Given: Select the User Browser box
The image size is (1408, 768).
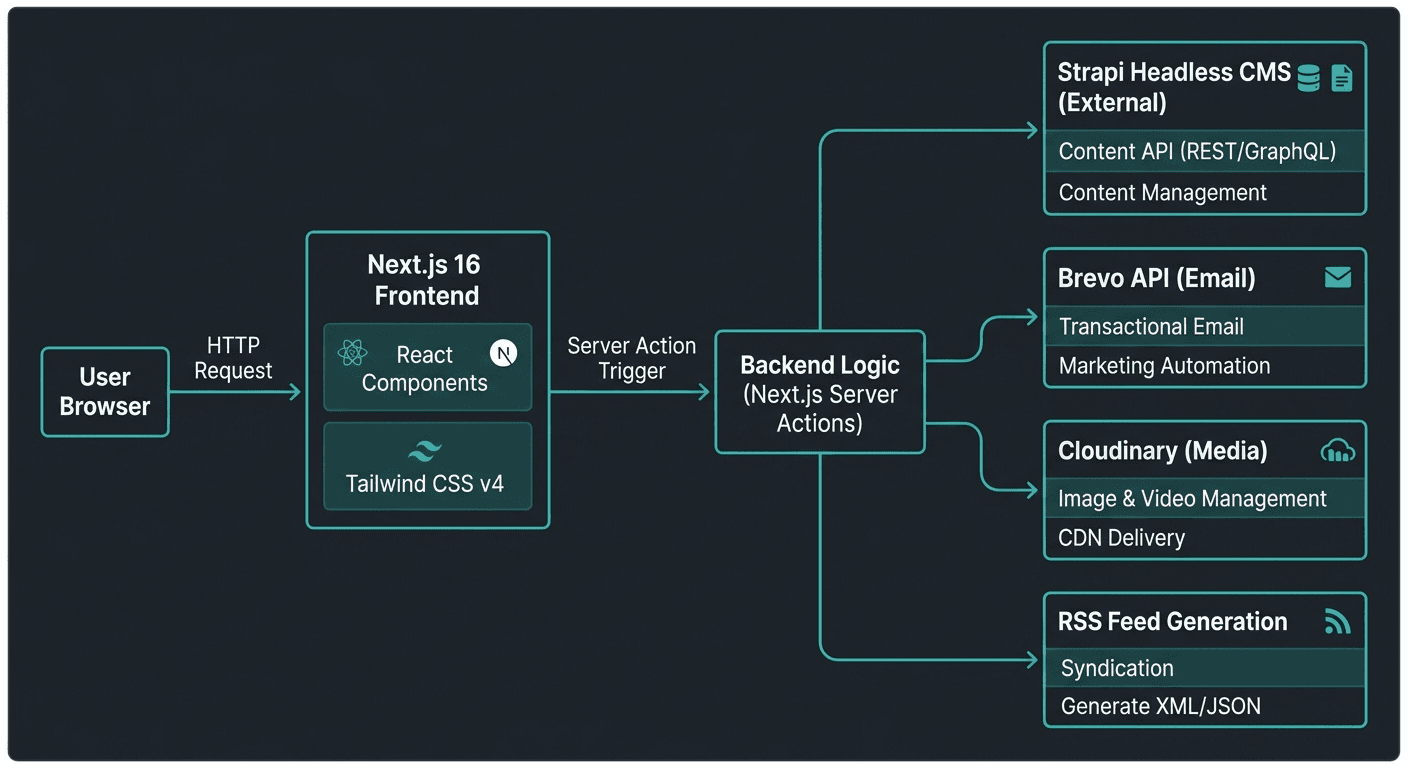Looking at the screenshot, I should (x=105, y=392).
